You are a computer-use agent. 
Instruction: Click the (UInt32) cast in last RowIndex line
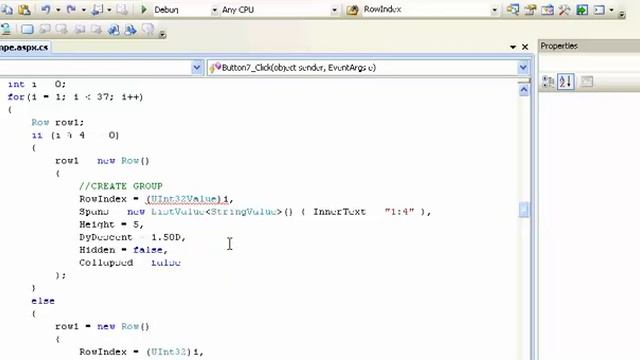(168, 351)
